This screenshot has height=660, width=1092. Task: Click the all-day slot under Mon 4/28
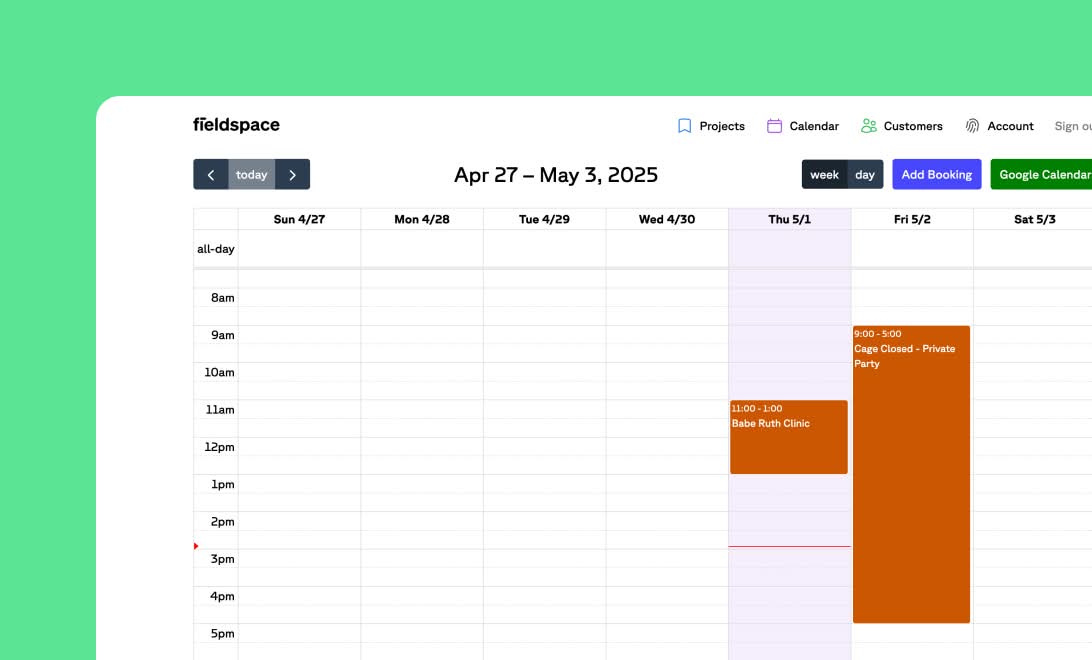(421, 248)
